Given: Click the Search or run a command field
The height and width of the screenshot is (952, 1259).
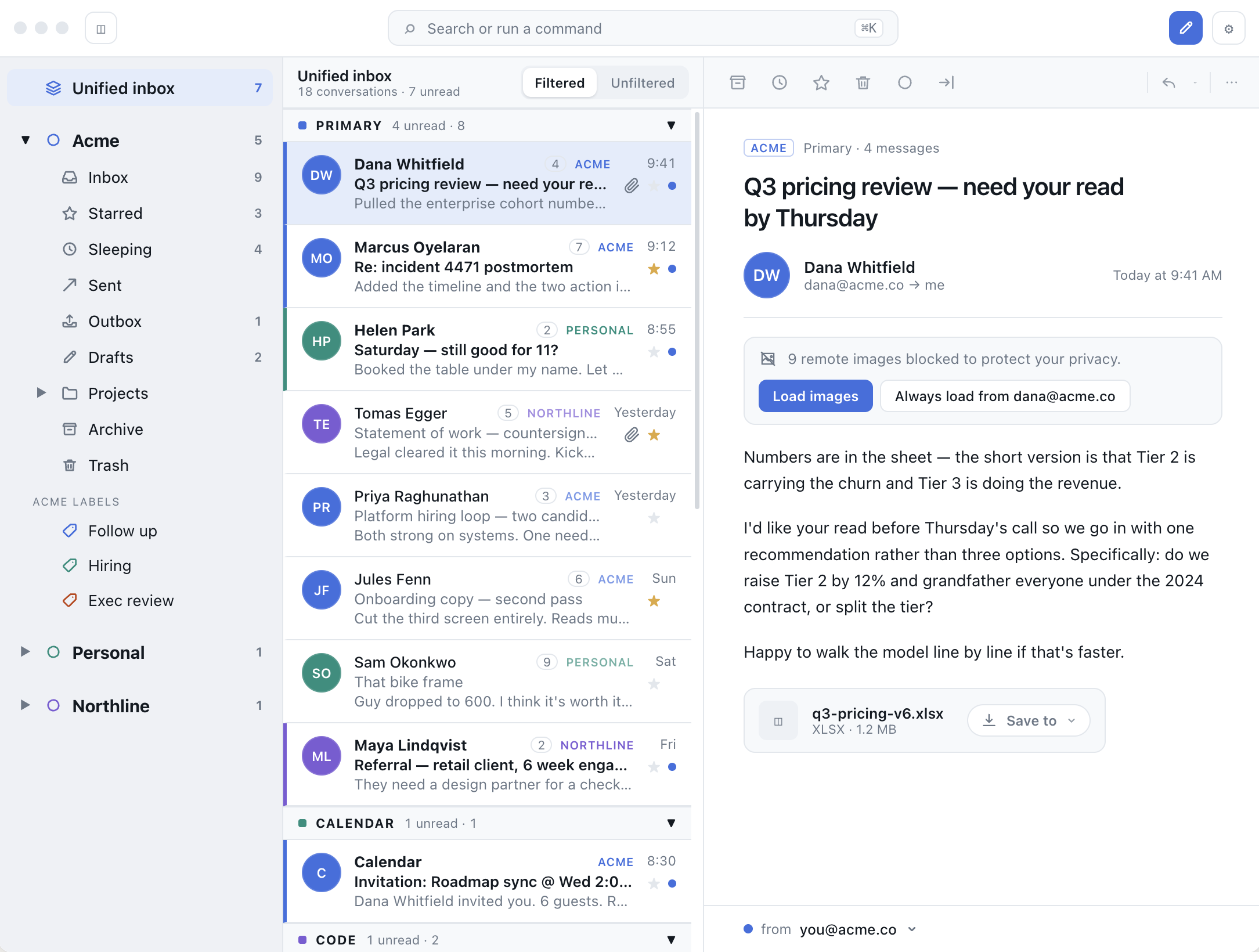Looking at the screenshot, I should [643, 28].
